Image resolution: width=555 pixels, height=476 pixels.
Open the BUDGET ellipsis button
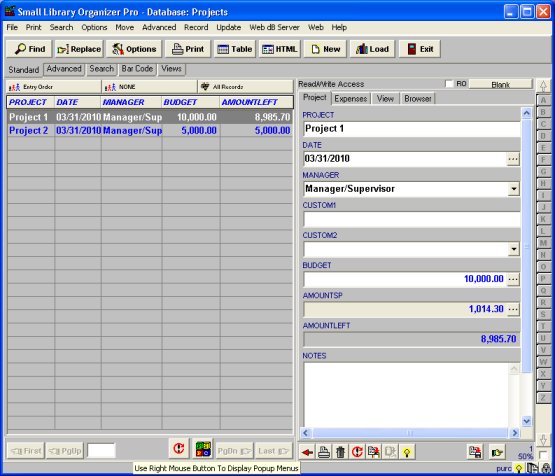[x=513, y=279]
